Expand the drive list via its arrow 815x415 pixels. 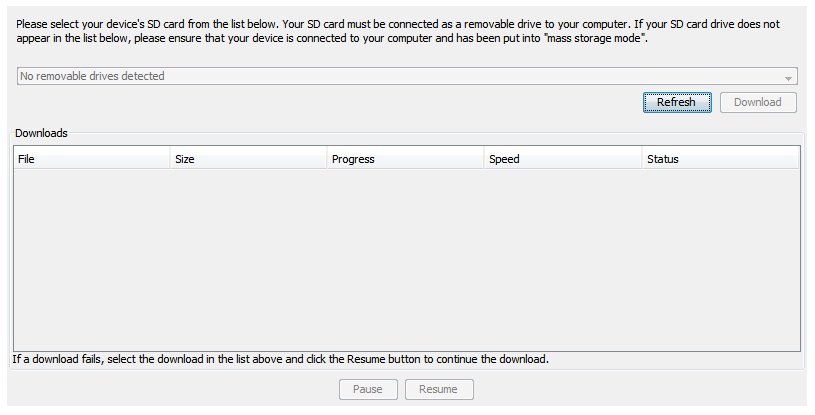(788, 78)
